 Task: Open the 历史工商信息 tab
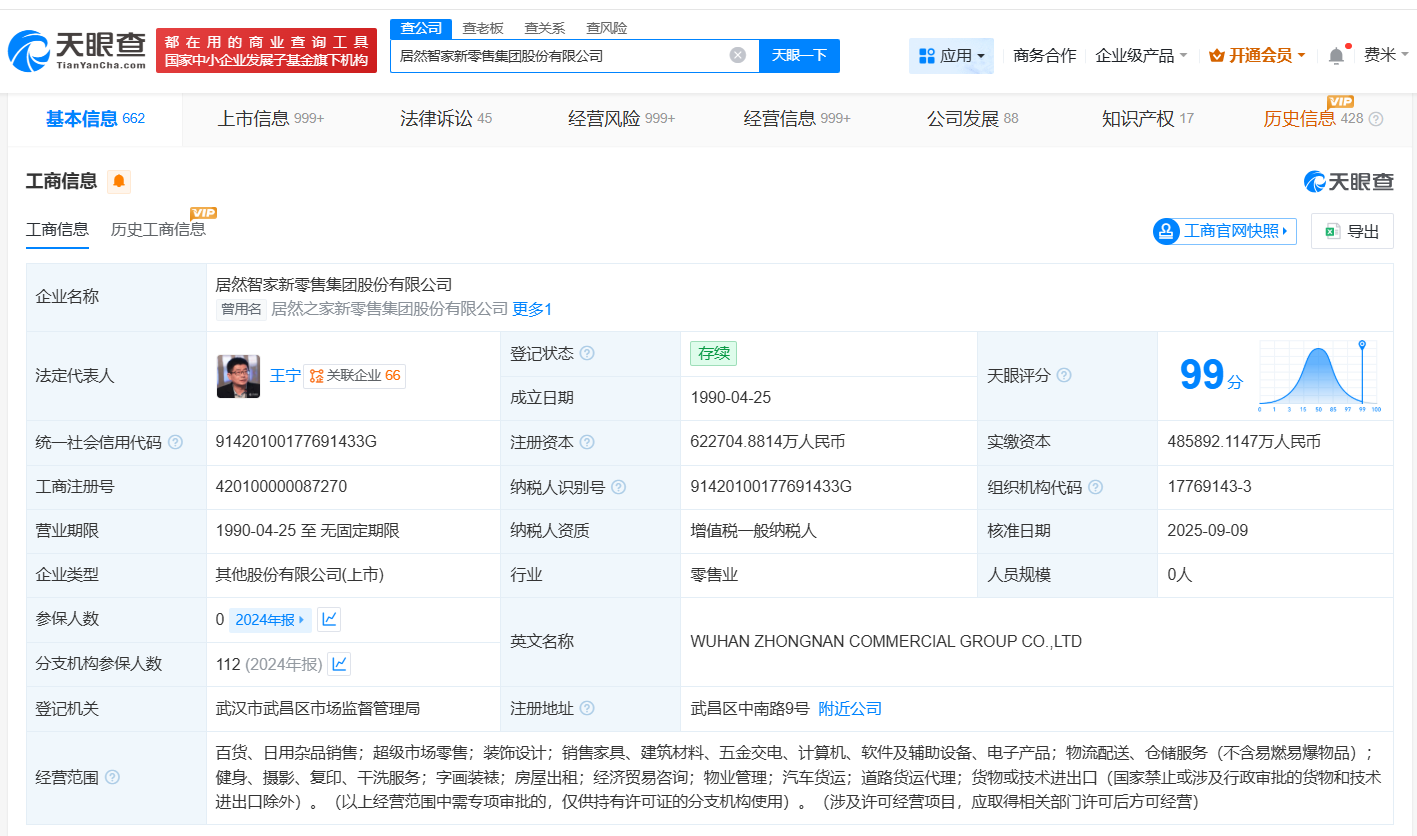160,227
